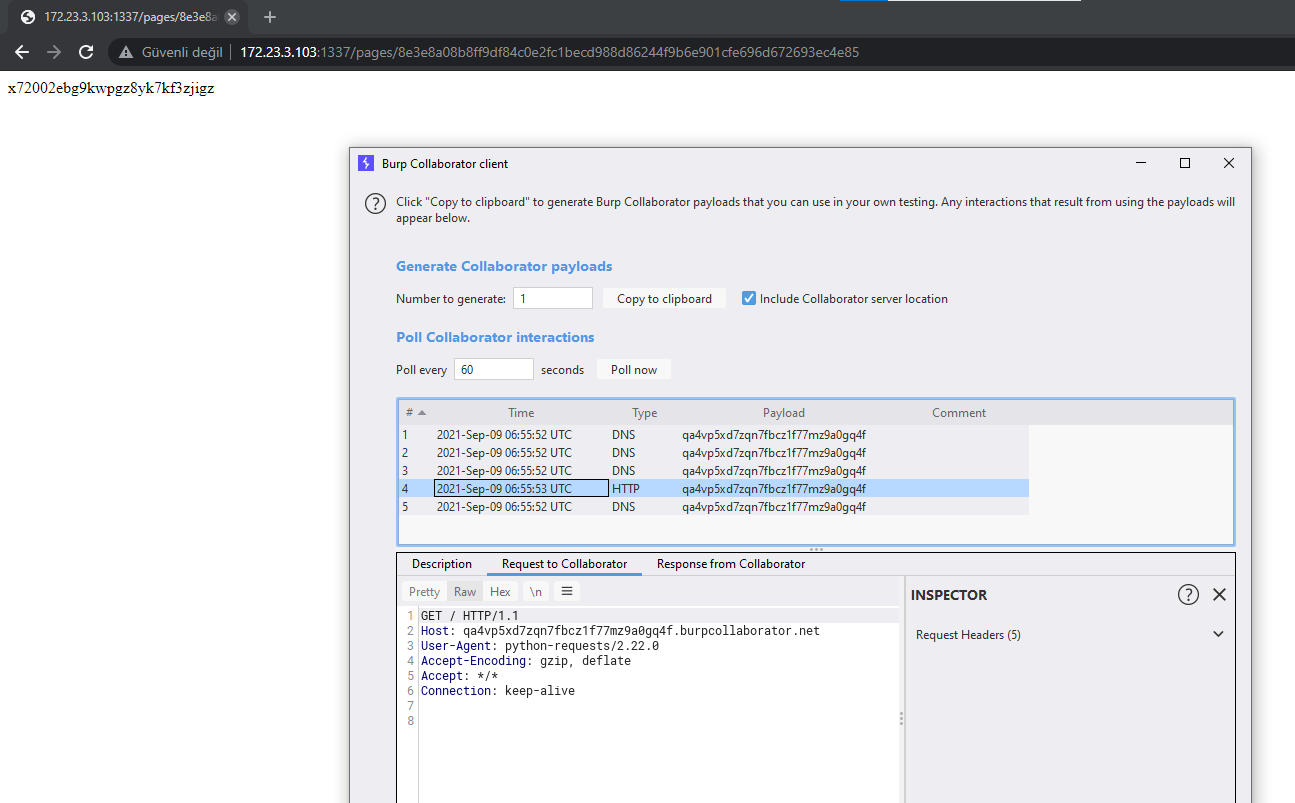Image resolution: width=1295 pixels, height=803 pixels.
Task: Select the HTTP interaction row 4
Action: 714,489
